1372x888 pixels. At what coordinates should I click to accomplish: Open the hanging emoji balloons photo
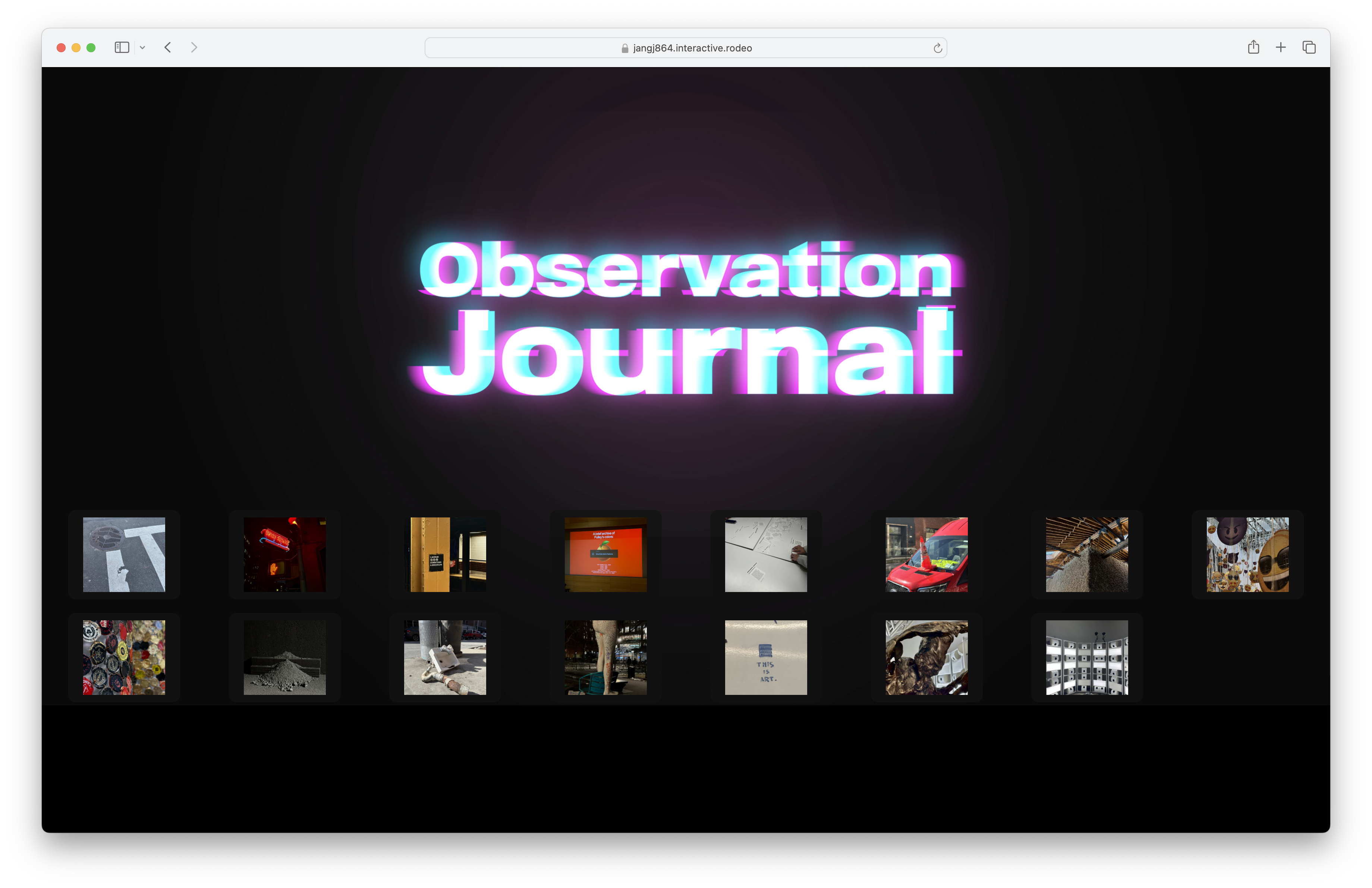click(1247, 554)
